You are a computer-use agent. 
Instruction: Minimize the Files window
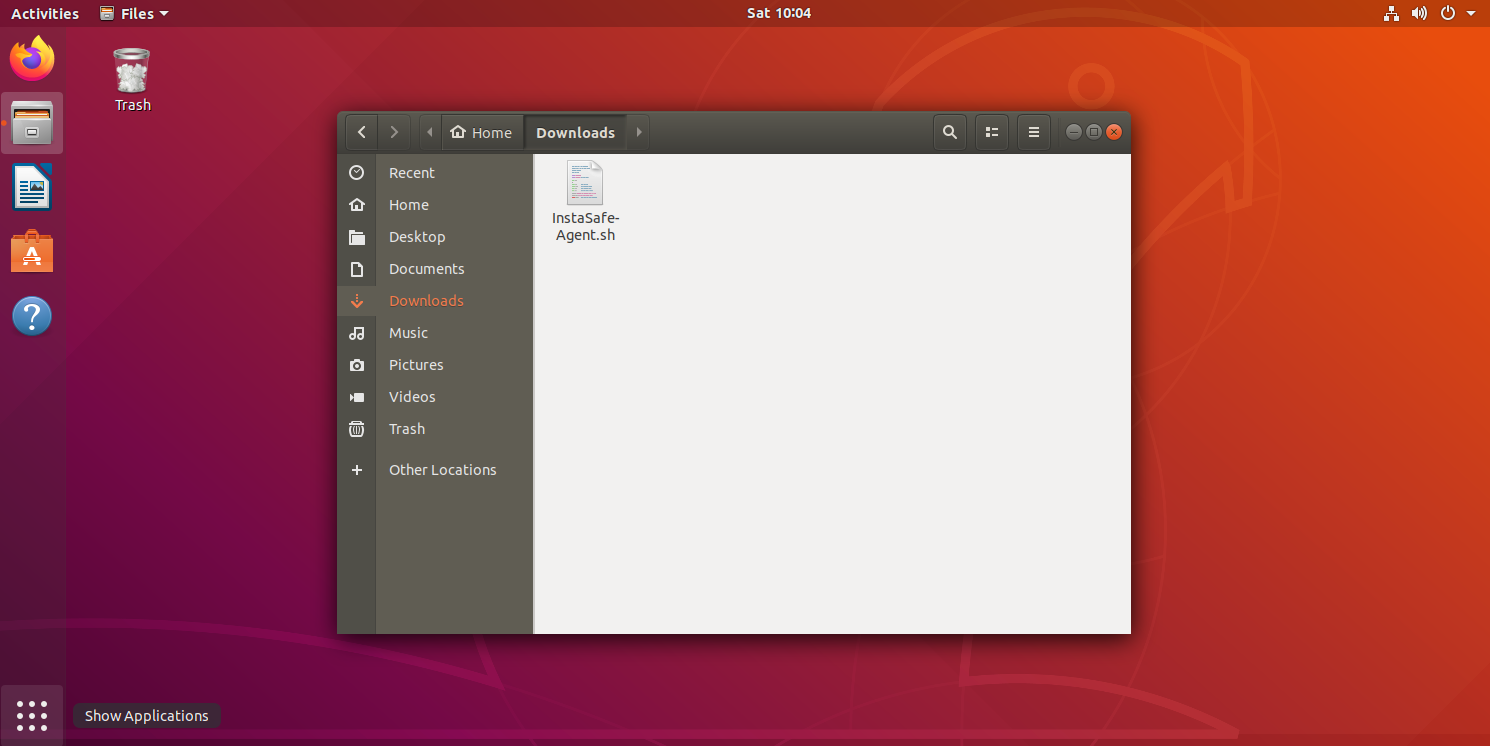pyautogui.click(x=1074, y=132)
